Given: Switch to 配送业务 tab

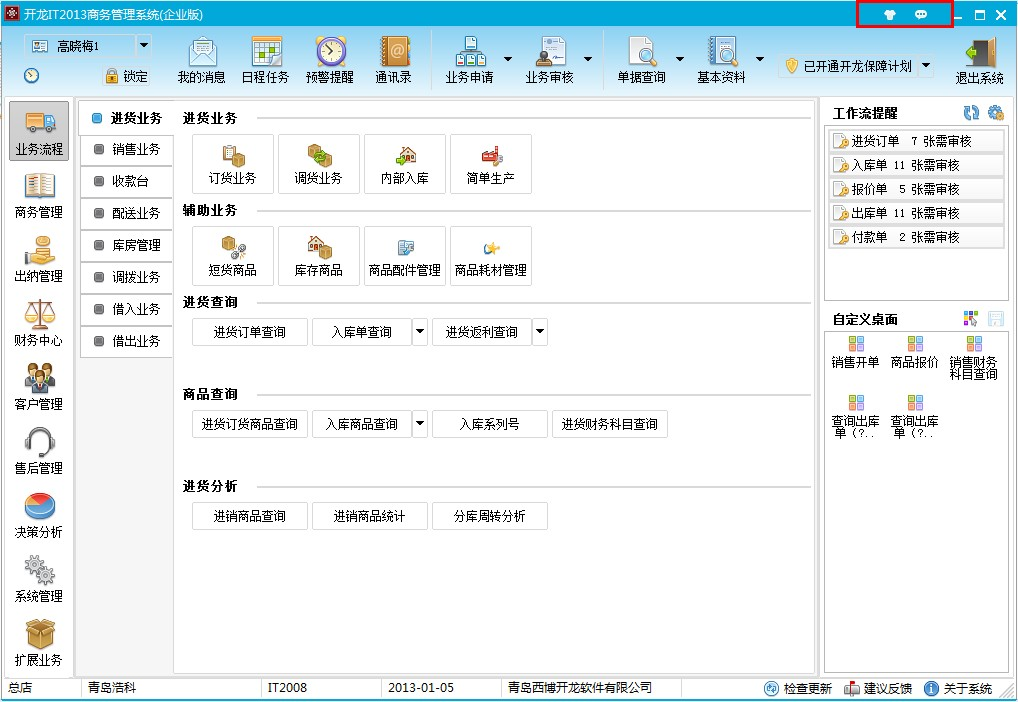Looking at the screenshot, I should (127, 213).
